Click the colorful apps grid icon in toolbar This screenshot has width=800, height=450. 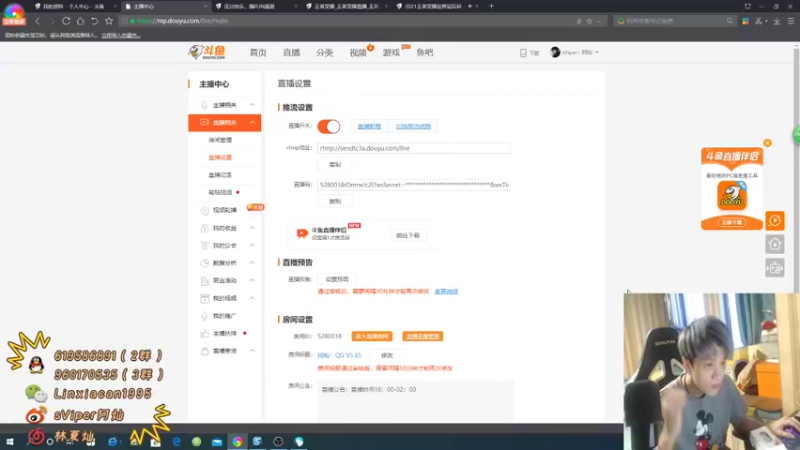(745, 21)
